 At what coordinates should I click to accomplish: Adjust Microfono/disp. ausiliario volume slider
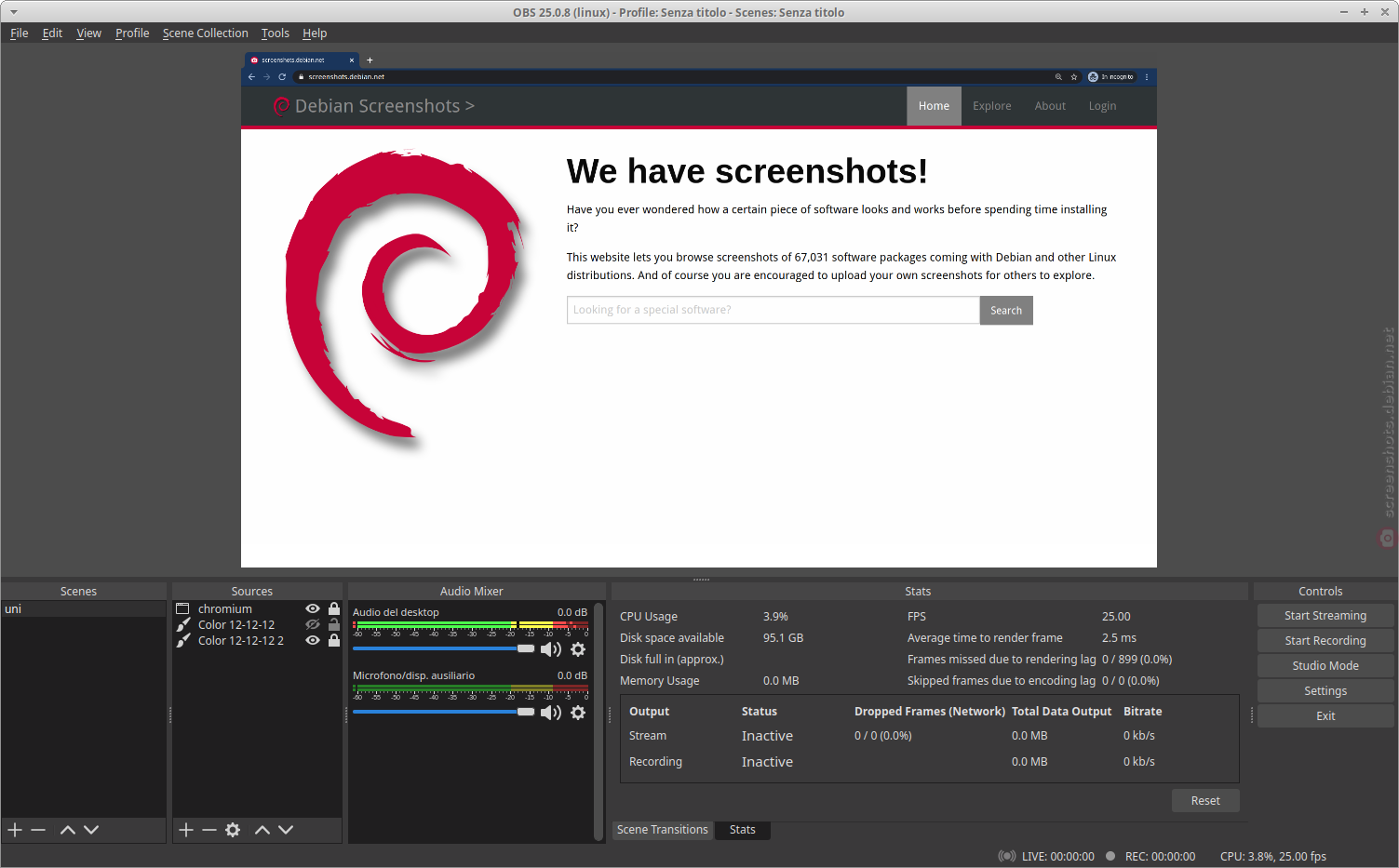point(444,712)
